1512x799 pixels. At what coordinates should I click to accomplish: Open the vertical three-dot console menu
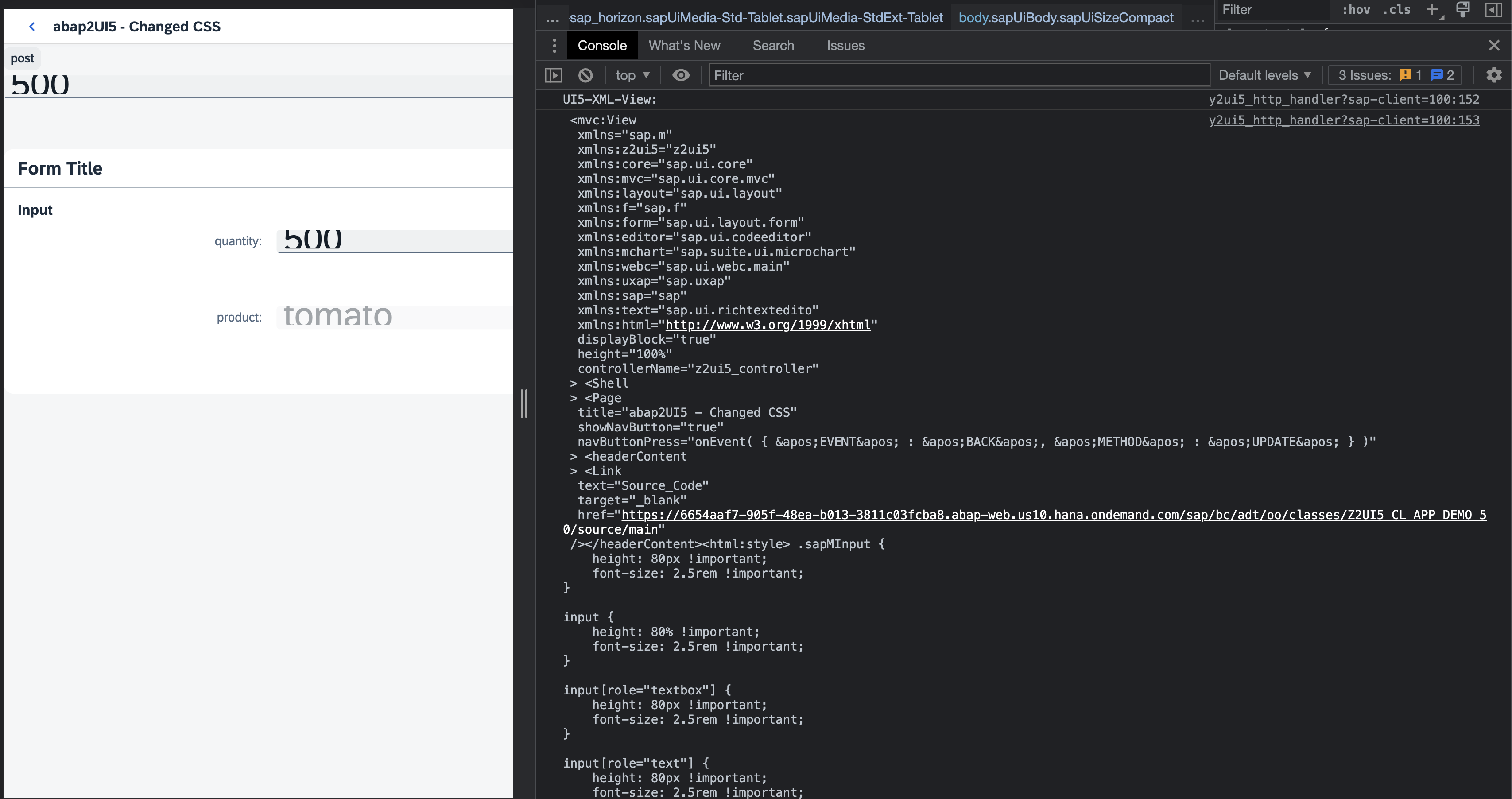554,45
